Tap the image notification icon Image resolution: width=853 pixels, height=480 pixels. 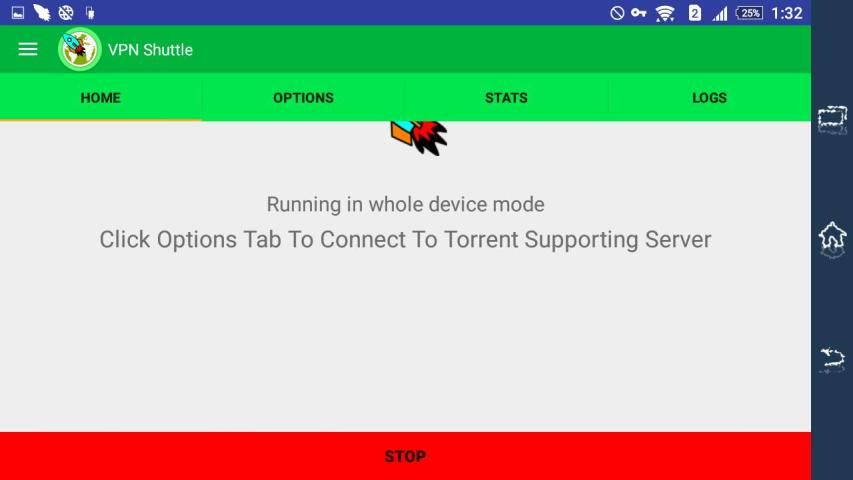tap(18, 13)
